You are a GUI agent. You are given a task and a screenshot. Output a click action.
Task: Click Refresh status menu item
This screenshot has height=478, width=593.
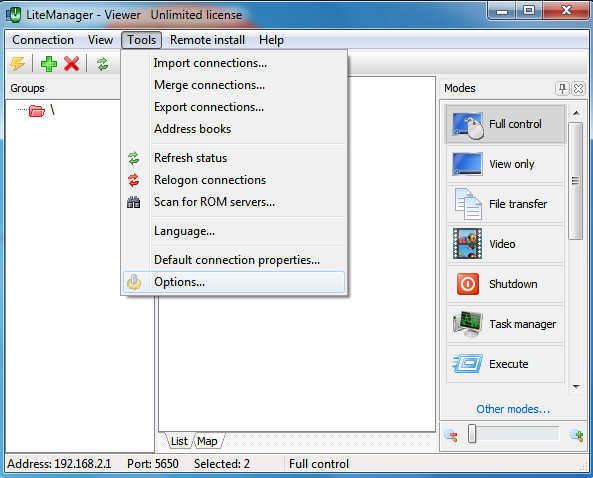(x=233, y=158)
